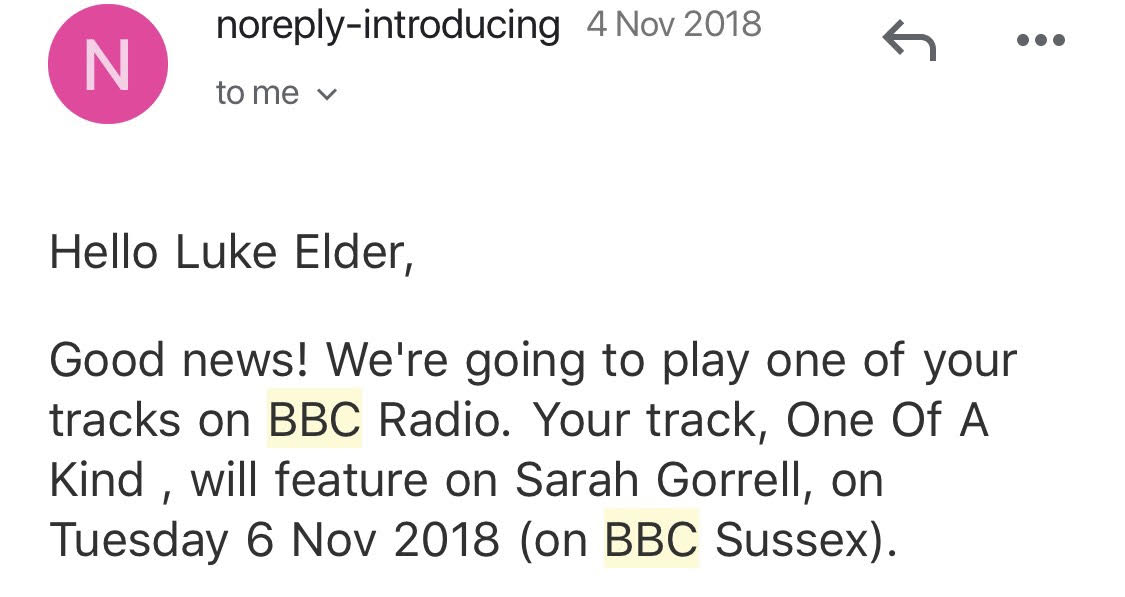1125x597 pixels.
Task: Tap the reply arrow icon
Action: coord(908,43)
